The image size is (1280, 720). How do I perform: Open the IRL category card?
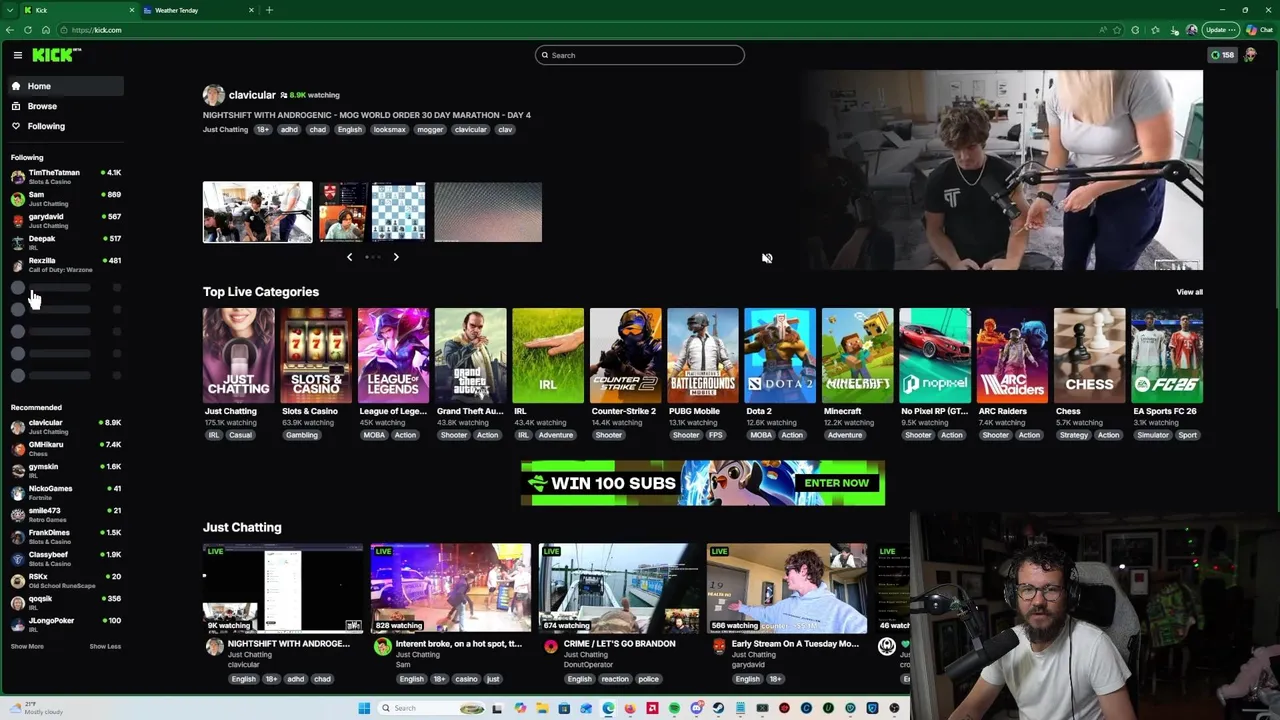548,356
